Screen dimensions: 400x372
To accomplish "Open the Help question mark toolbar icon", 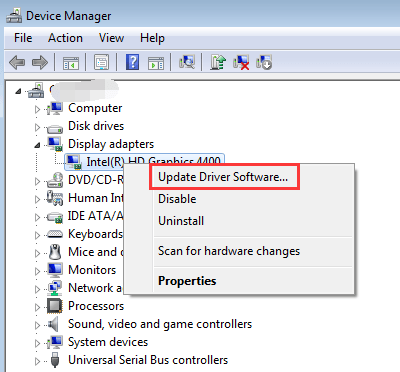I will [133, 62].
